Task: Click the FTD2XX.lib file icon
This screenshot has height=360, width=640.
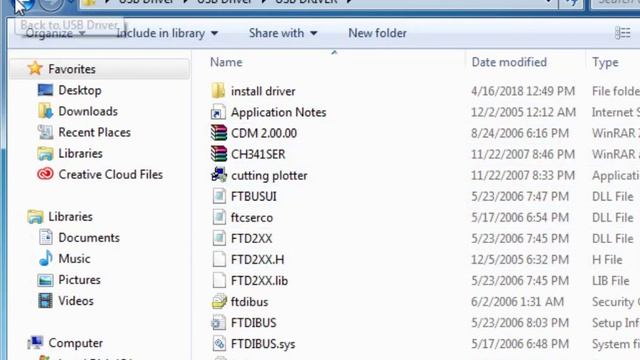Action: pos(219,280)
